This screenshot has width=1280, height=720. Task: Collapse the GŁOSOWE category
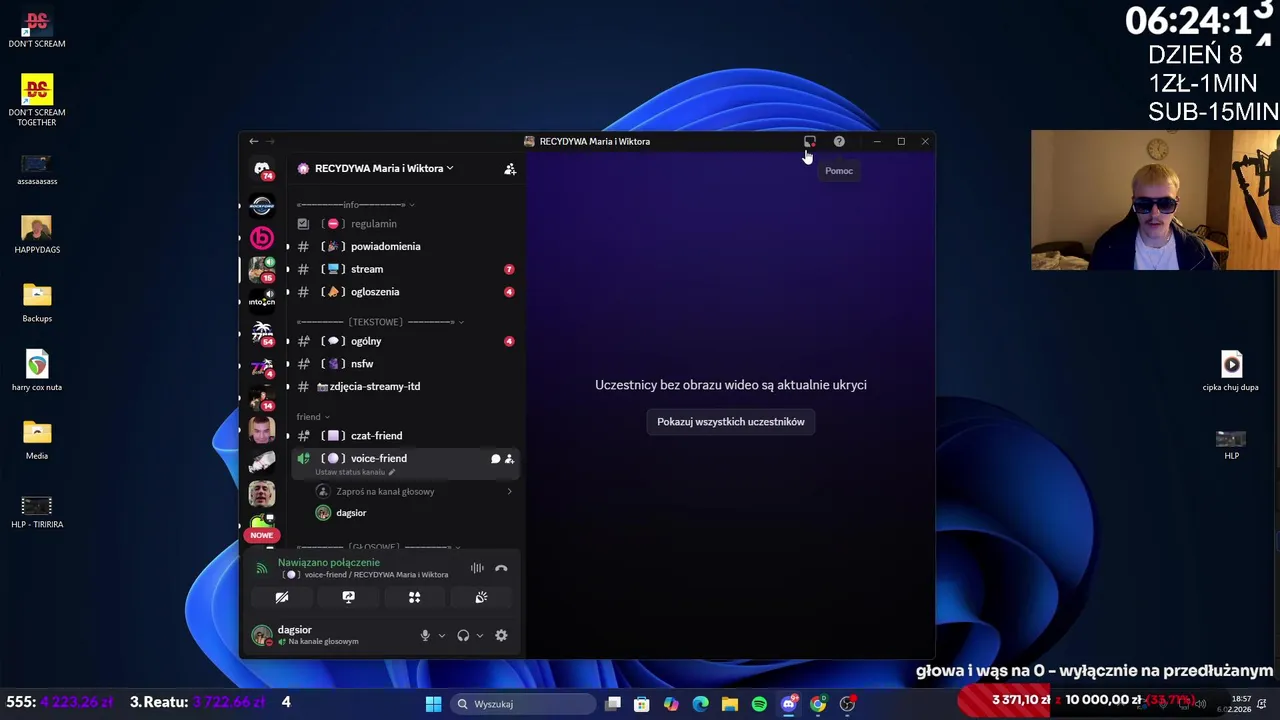(x=378, y=547)
